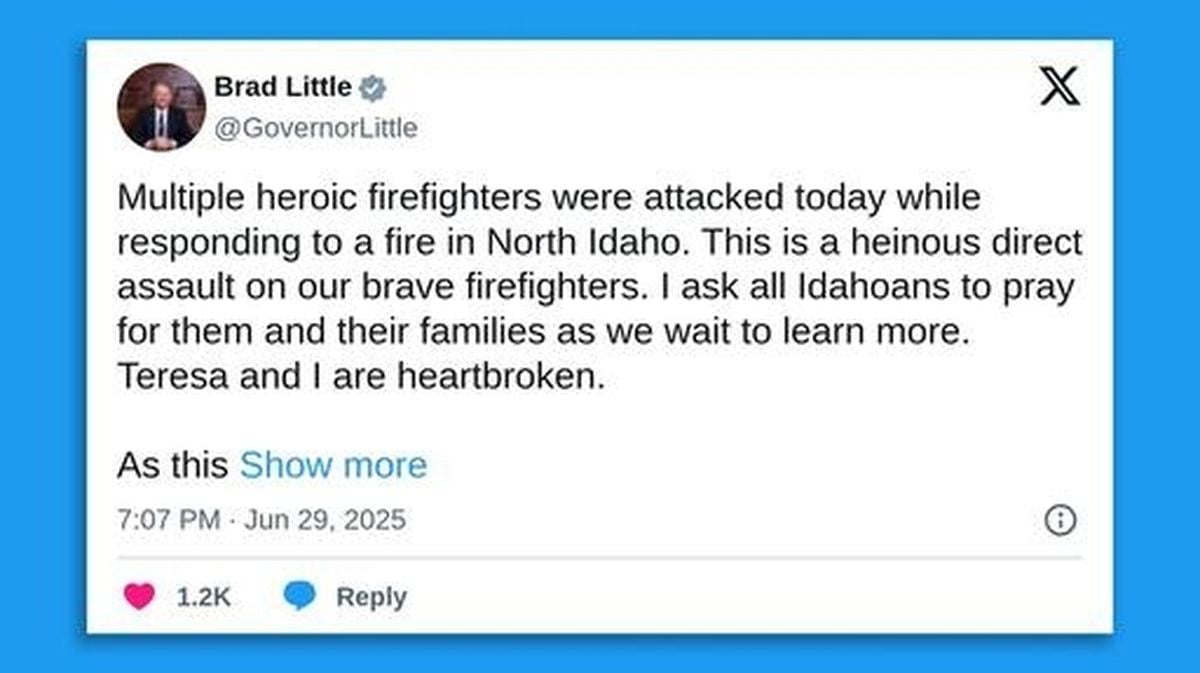Click the 1.2K likes count
The height and width of the screenshot is (673, 1200).
(x=204, y=597)
